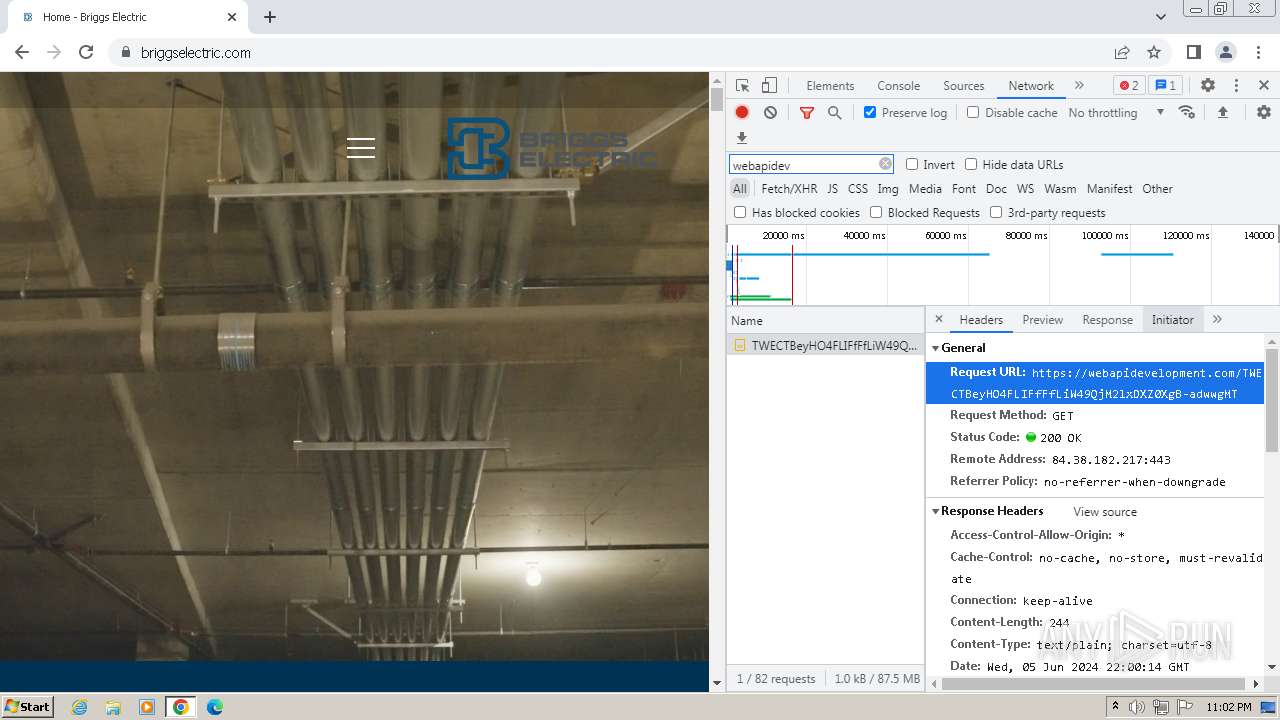Toggle the browser side panel

(x=1194, y=52)
